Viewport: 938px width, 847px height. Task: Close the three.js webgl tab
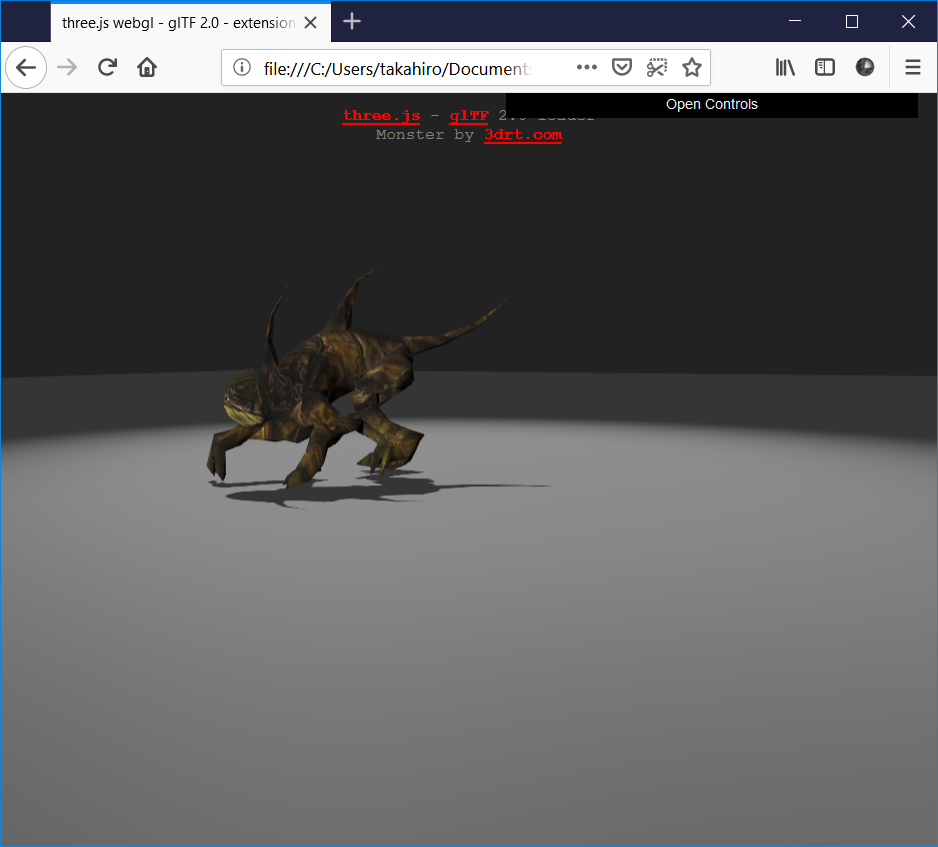pyautogui.click(x=310, y=23)
